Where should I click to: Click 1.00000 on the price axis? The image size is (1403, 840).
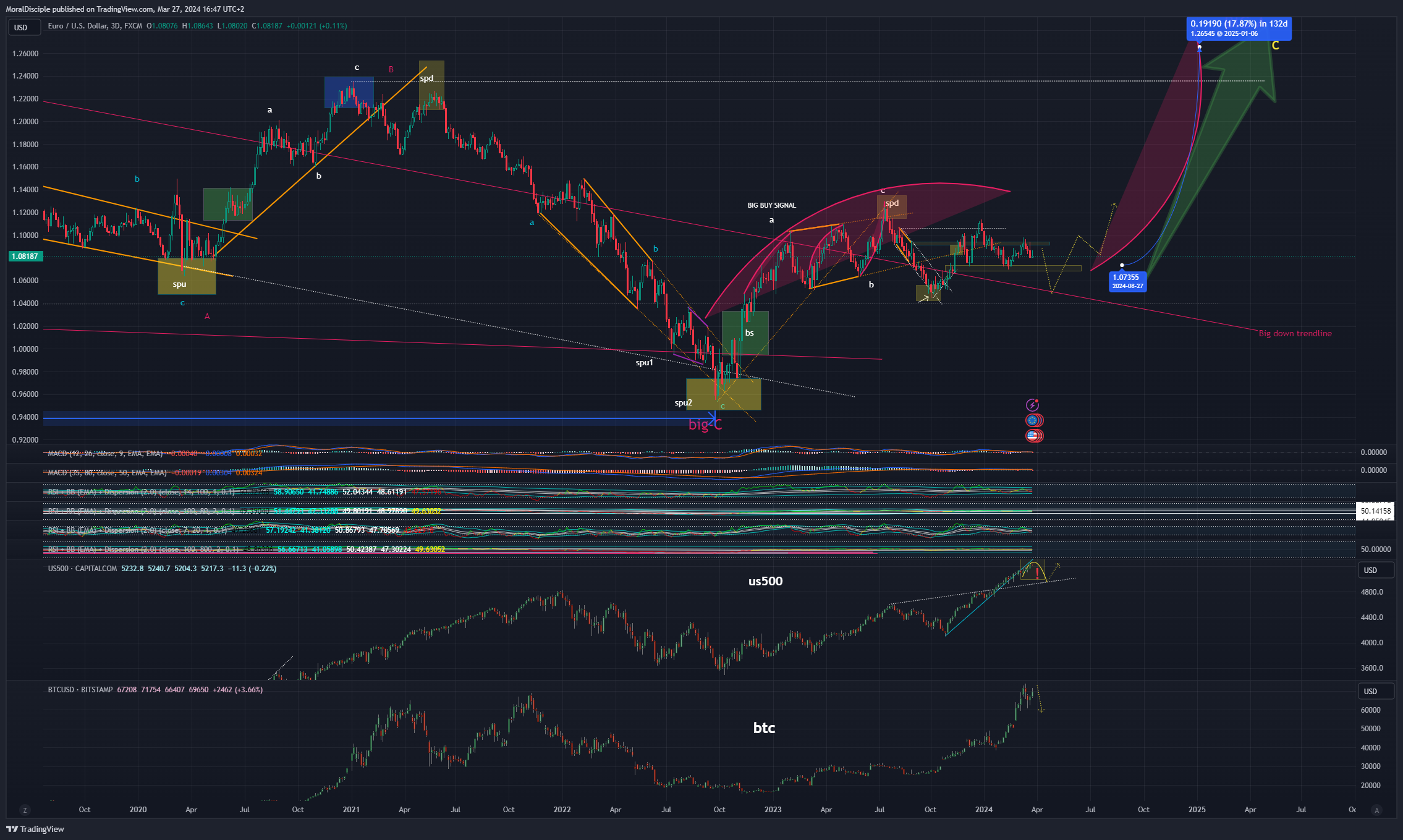[25, 349]
